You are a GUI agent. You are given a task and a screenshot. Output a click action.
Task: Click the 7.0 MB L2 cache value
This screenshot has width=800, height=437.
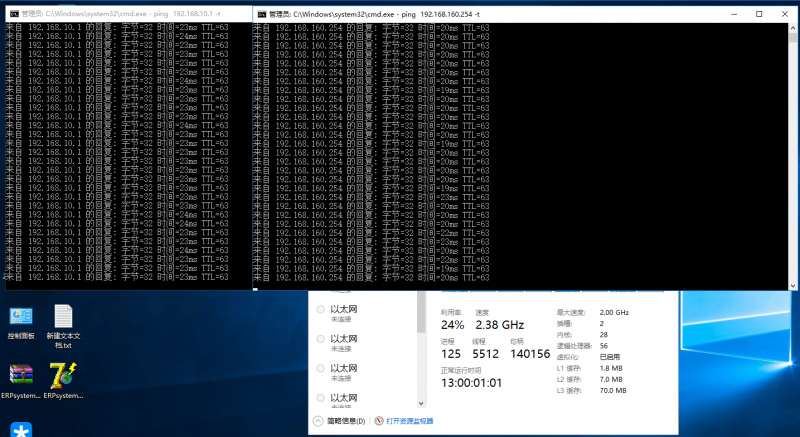611,379
